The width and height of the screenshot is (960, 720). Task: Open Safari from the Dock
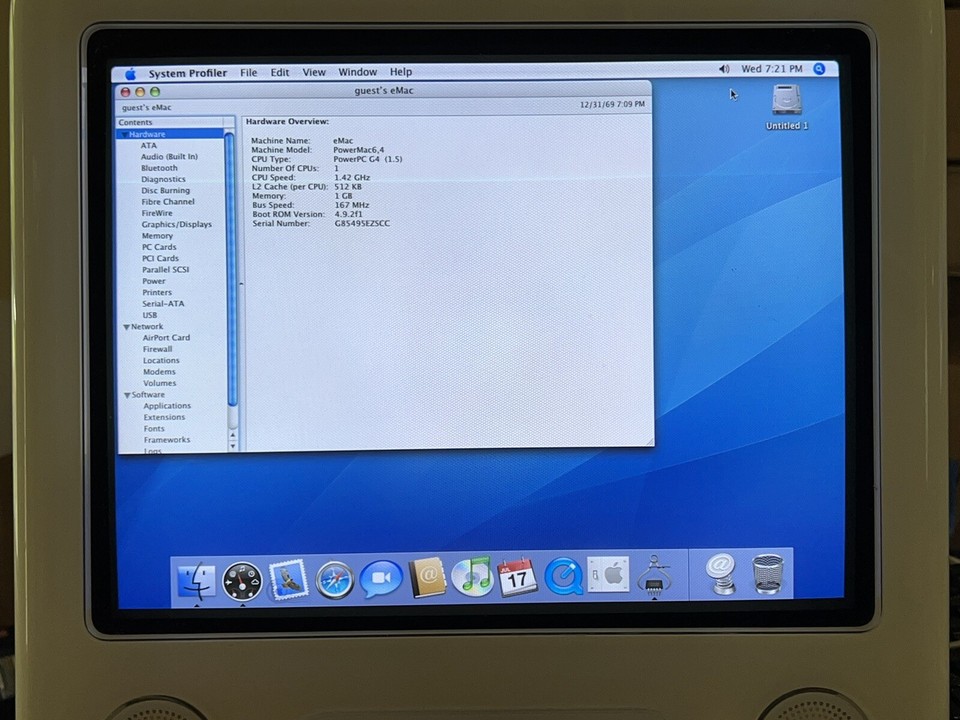[x=334, y=576]
